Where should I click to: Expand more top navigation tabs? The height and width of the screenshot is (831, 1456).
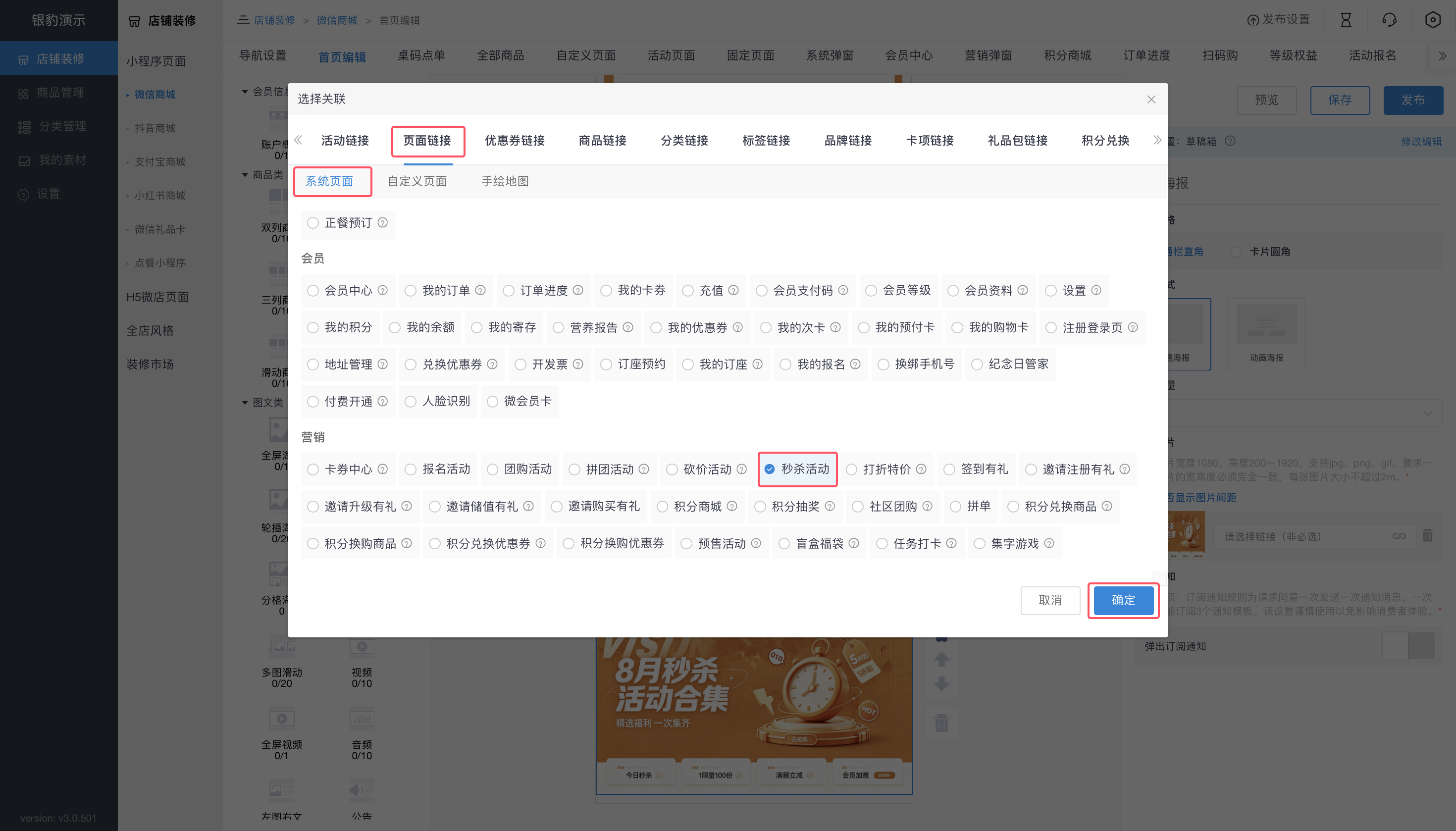click(x=1442, y=56)
